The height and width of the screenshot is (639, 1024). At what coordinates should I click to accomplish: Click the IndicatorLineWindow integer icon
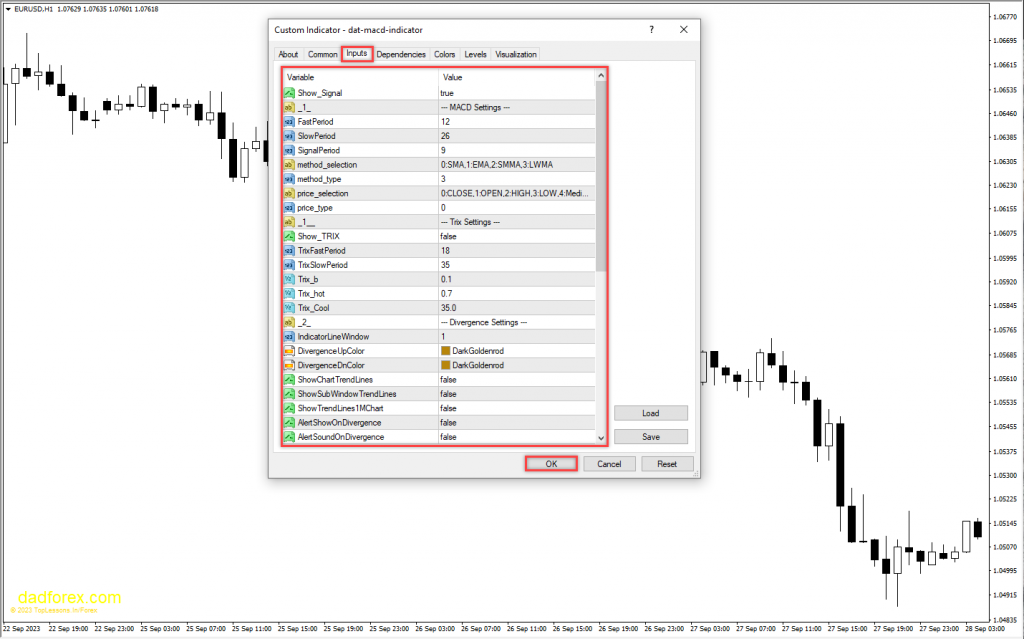pyautogui.click(x=289, y=336)
